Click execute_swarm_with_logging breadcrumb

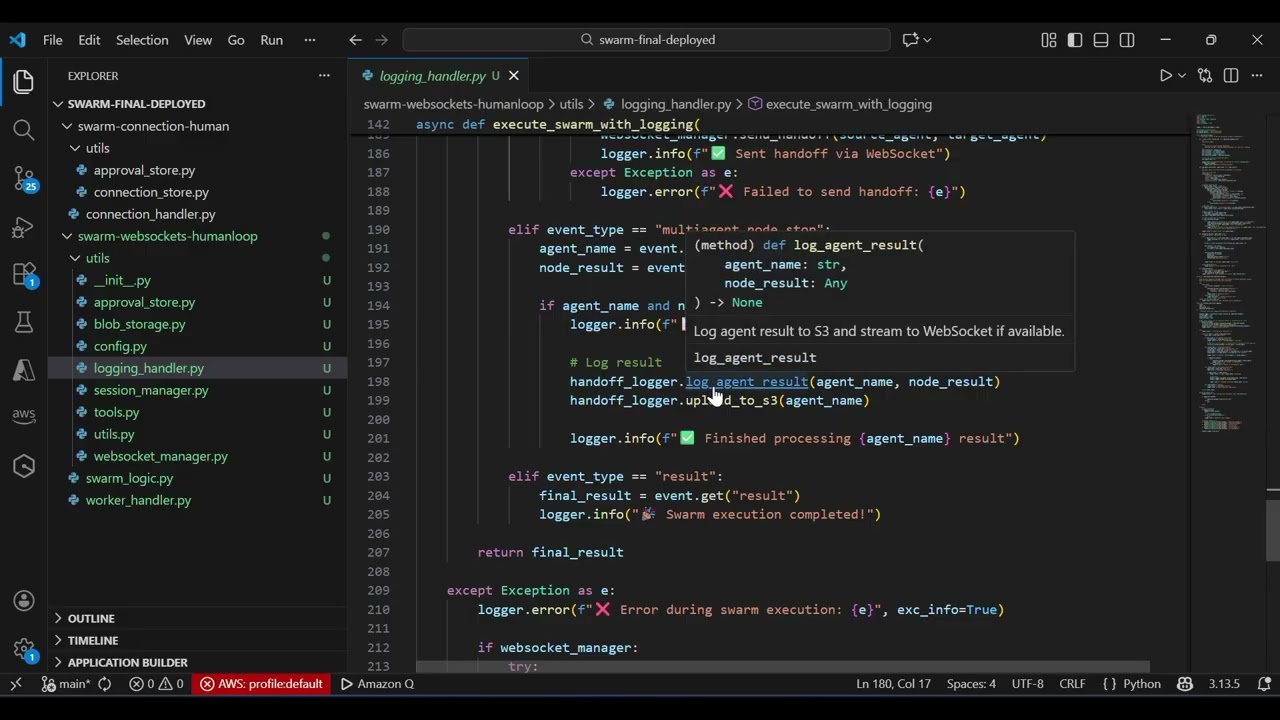click(840, 104)
